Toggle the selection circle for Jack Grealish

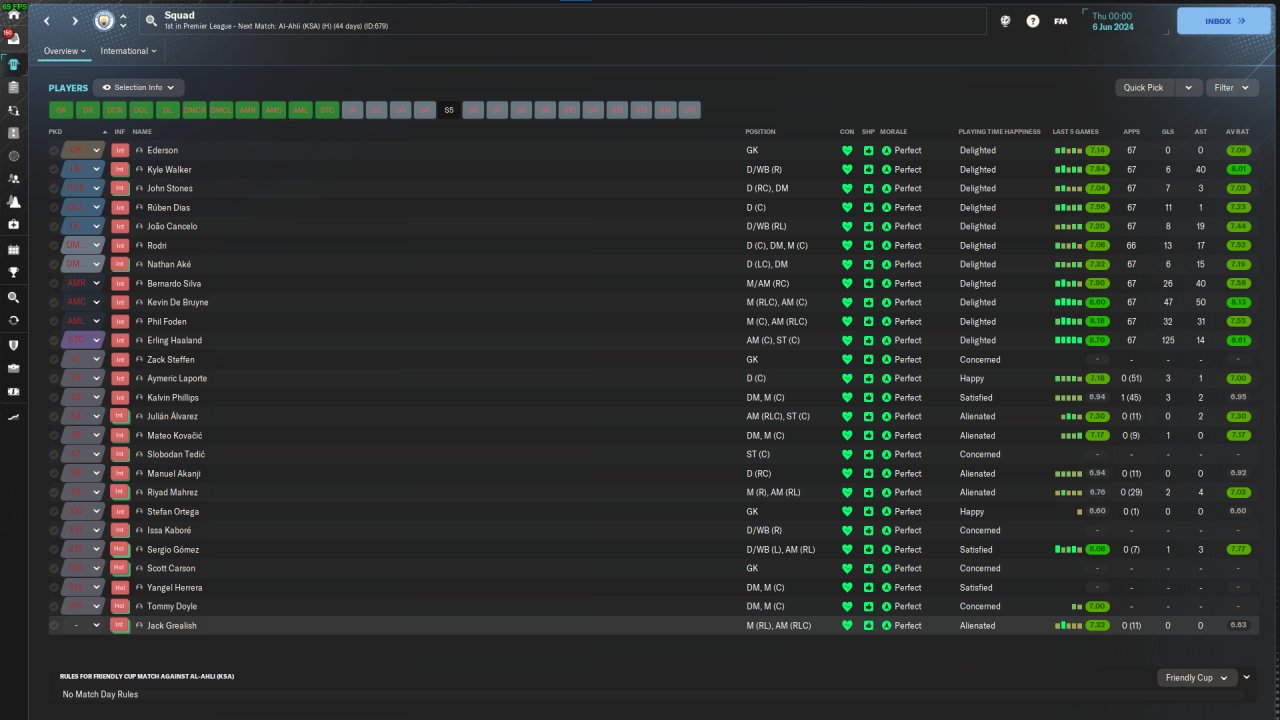click(x=53, y=625)
